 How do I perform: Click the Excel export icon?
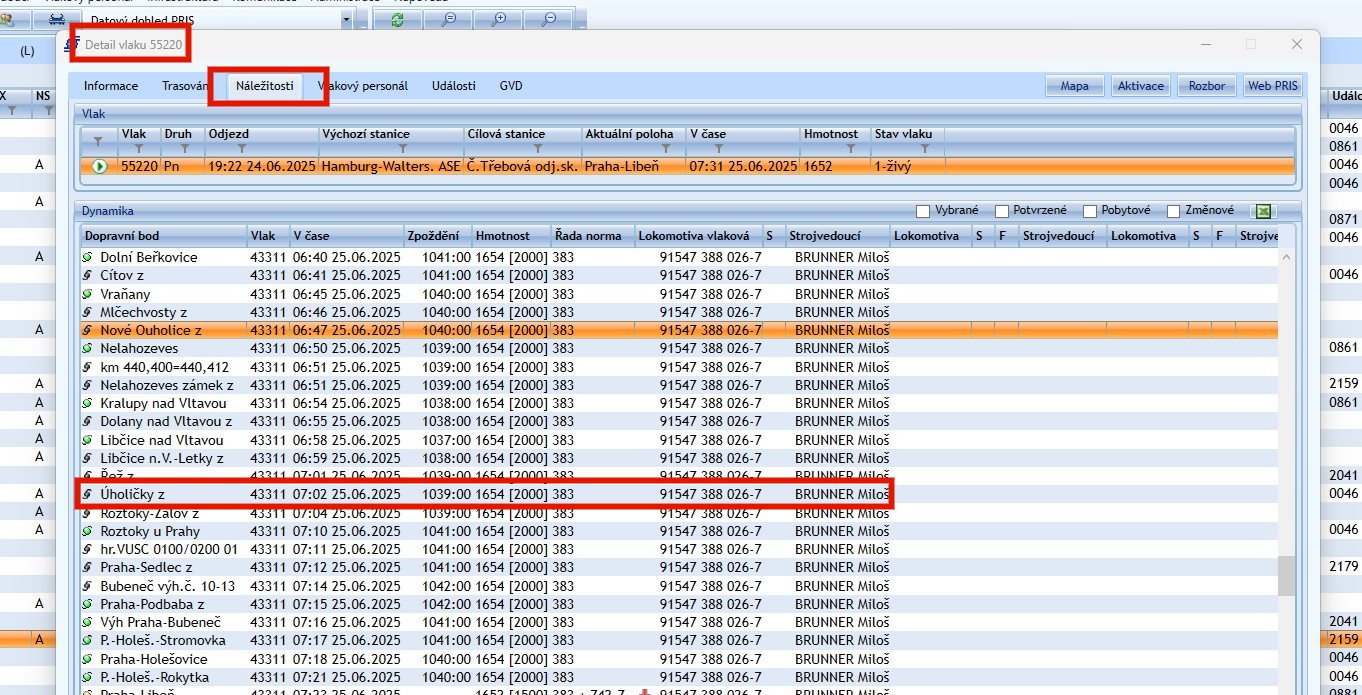coord(1264,211)
